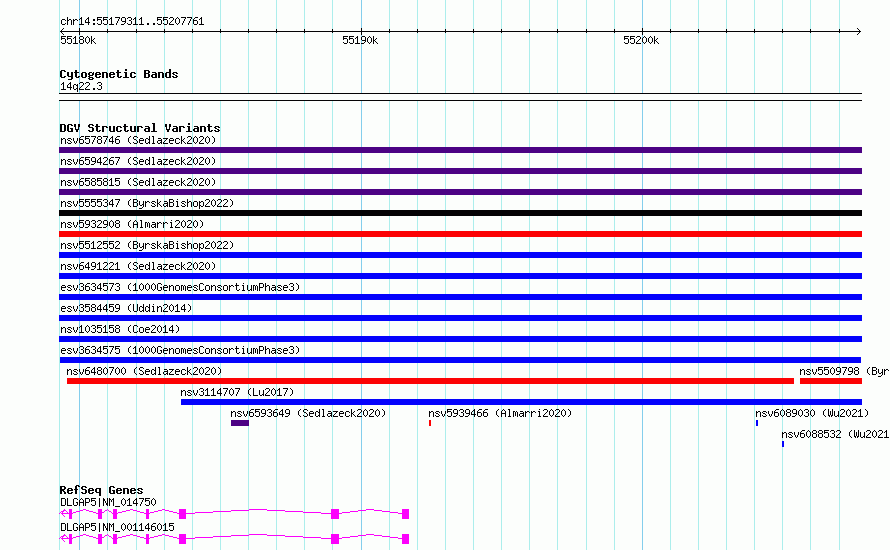Image resolution: width=890 pixels, height=550 pixels.
Task: Click the blue bar under esv3634575
Action: 460,360
